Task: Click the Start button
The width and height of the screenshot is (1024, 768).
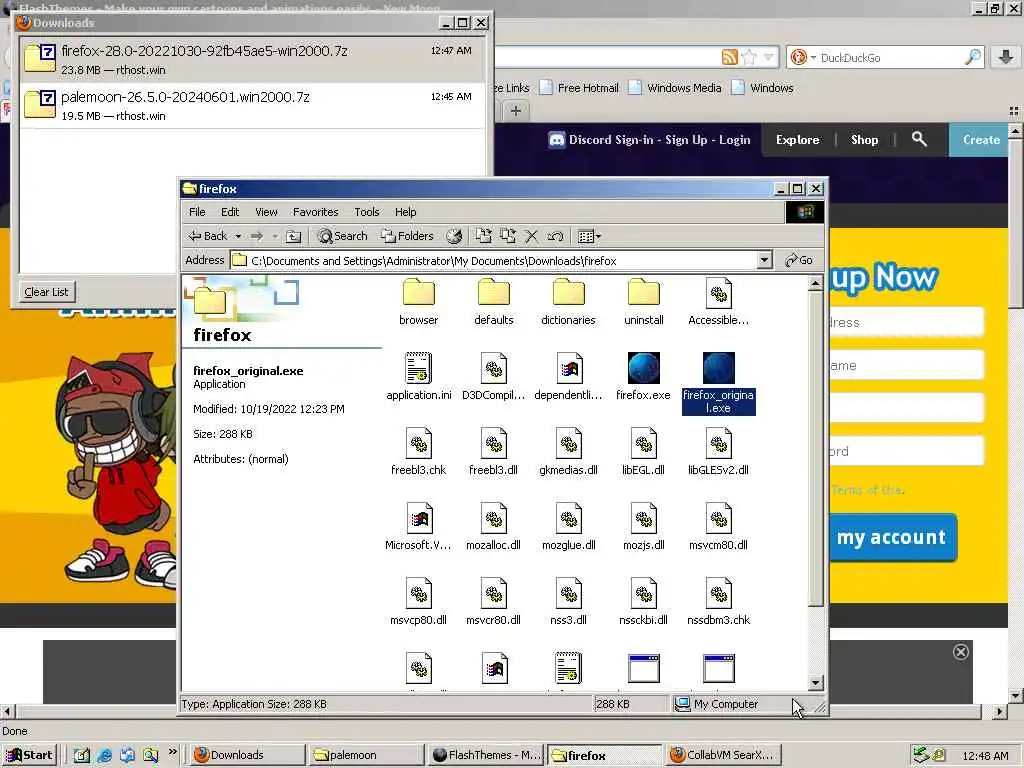Action: point(29,754)
